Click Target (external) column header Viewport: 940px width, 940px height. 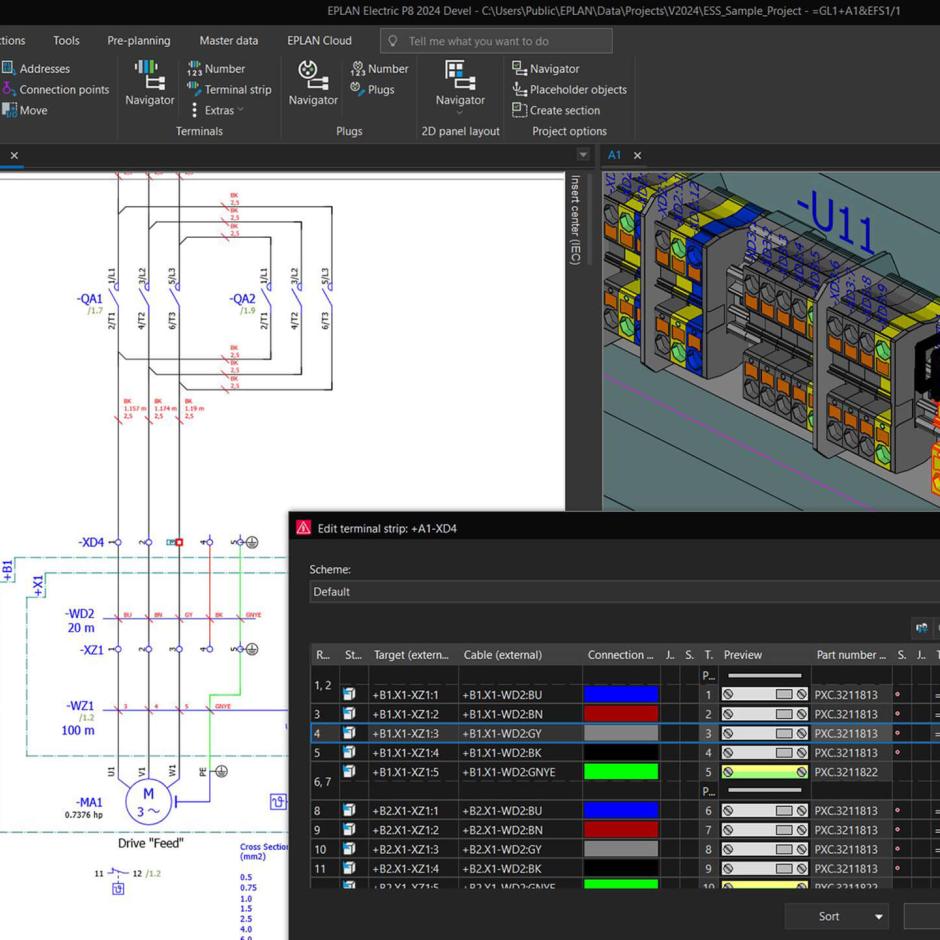coord(411,655)
